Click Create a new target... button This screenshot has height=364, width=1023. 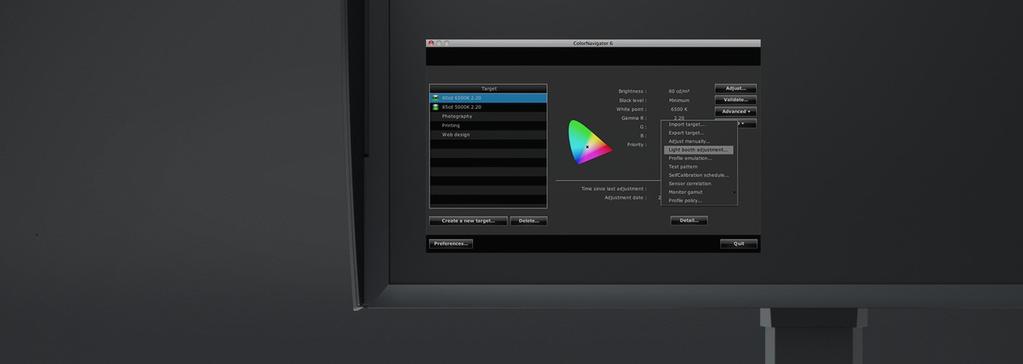click(x=468, y=220)
